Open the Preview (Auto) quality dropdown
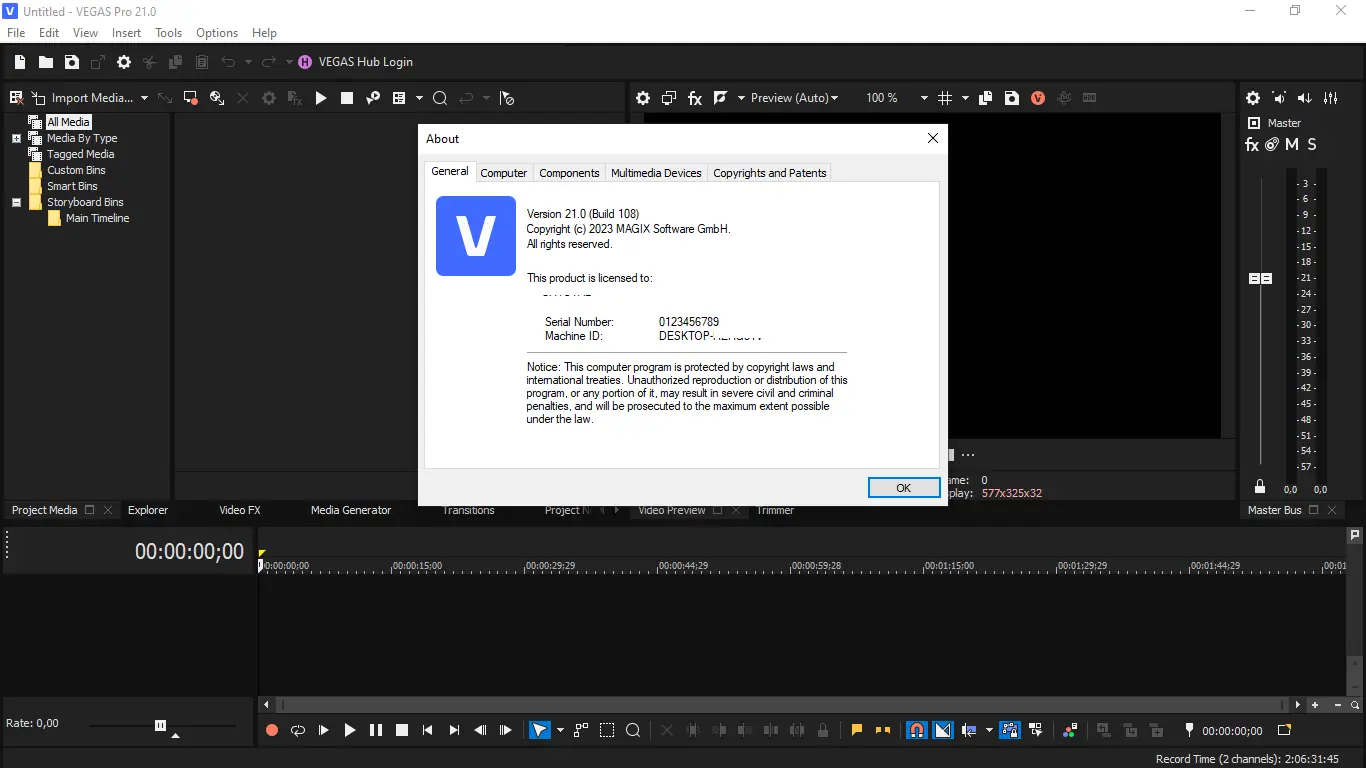Screen dimensions: 1366x768 click(x=795, y=98)
